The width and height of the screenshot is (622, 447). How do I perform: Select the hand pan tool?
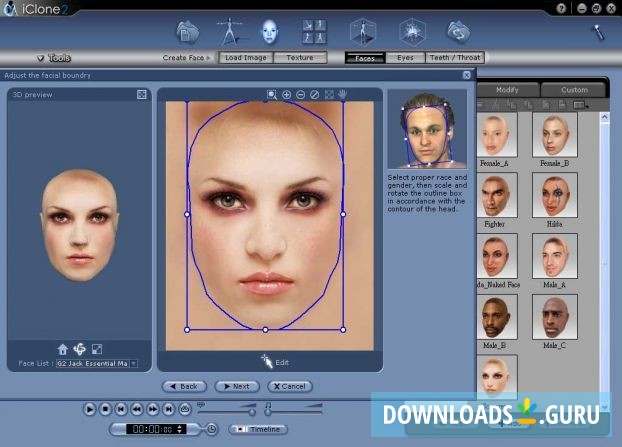pos(343,94)
